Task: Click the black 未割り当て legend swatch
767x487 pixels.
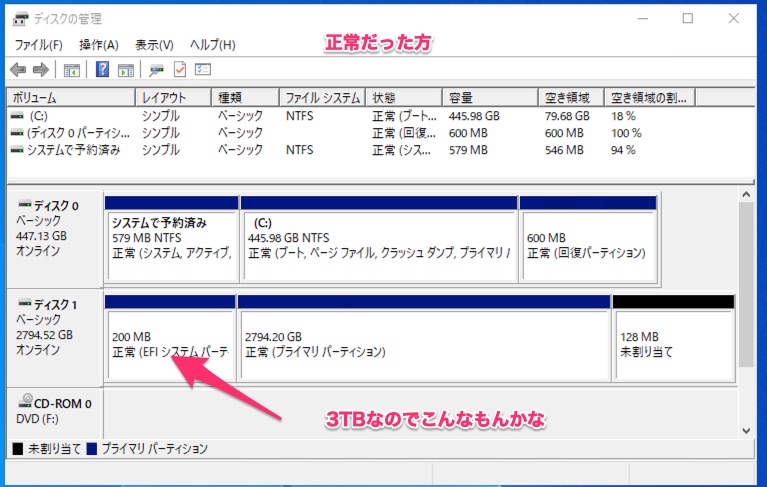Action: 18,449
